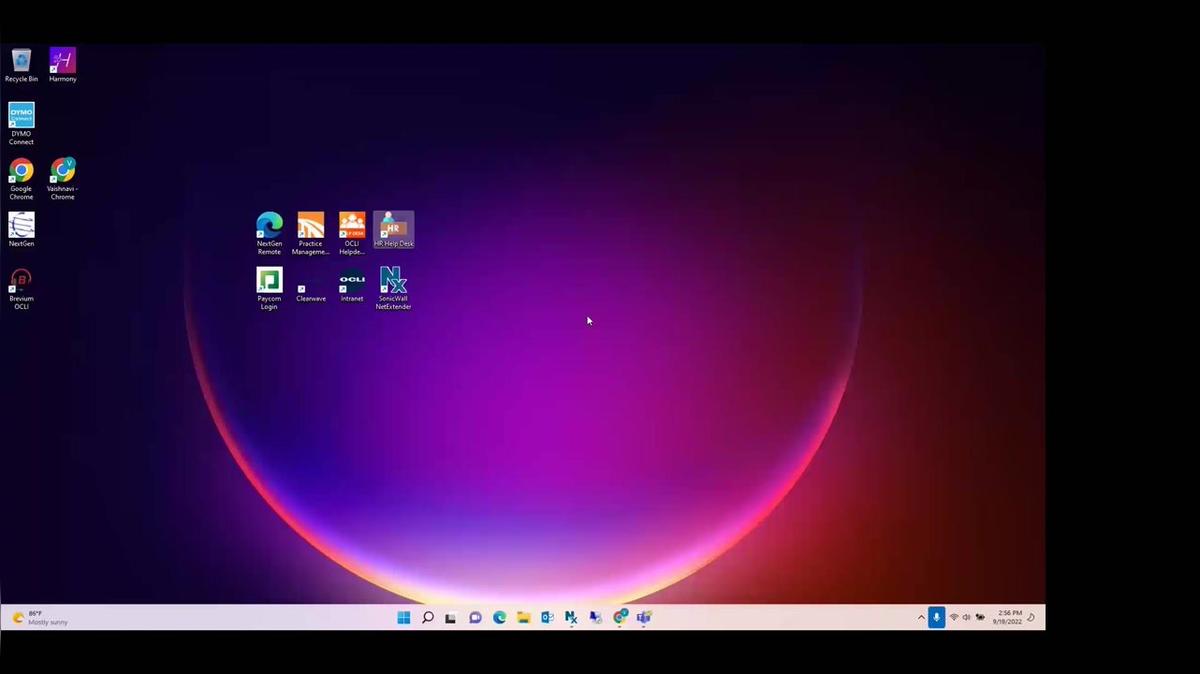Launch File Explorer from the taskbar
The height and width of the screenshot is (674, 1200).
(x=523, y=617)
